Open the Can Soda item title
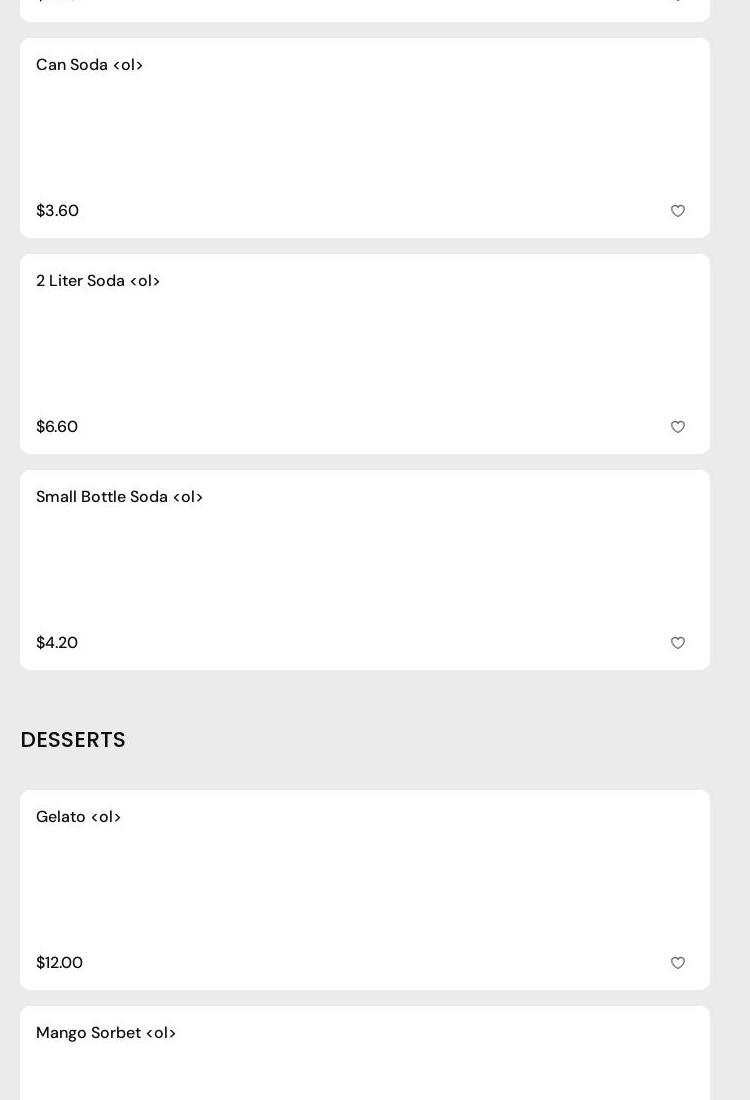Viewport: 750px width, 1100px height. [89, 65]
